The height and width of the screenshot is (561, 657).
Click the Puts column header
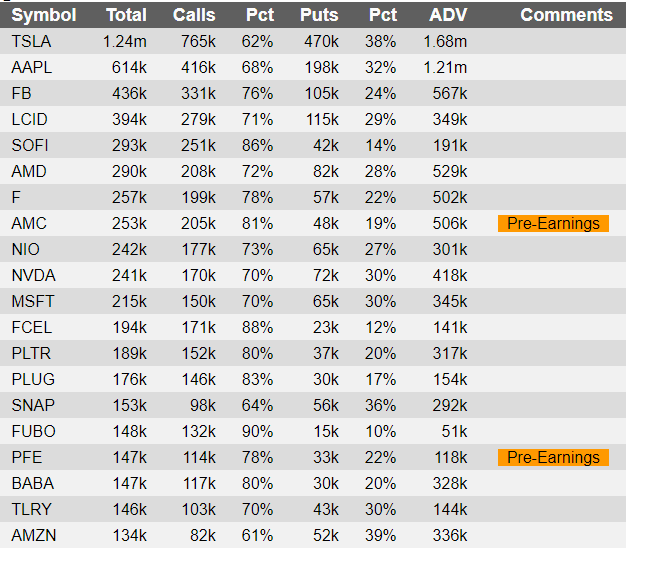pos(319,15)
